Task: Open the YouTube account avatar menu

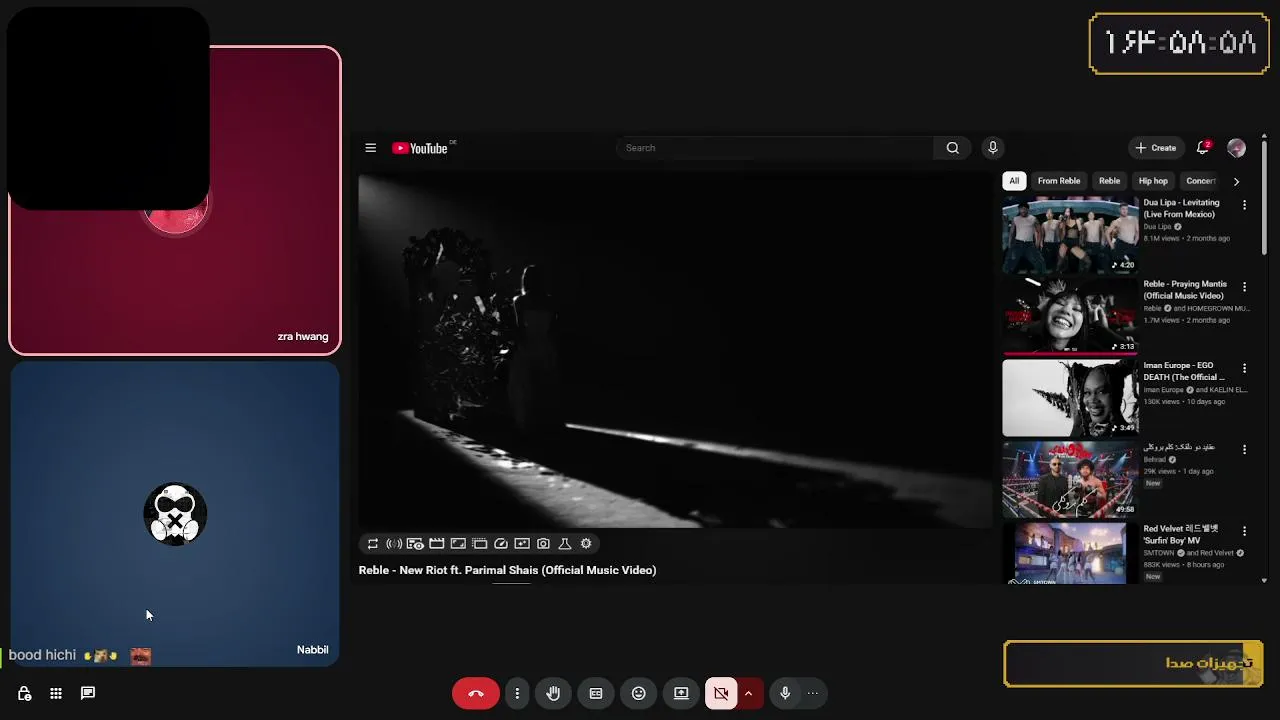Action: 1237,148
